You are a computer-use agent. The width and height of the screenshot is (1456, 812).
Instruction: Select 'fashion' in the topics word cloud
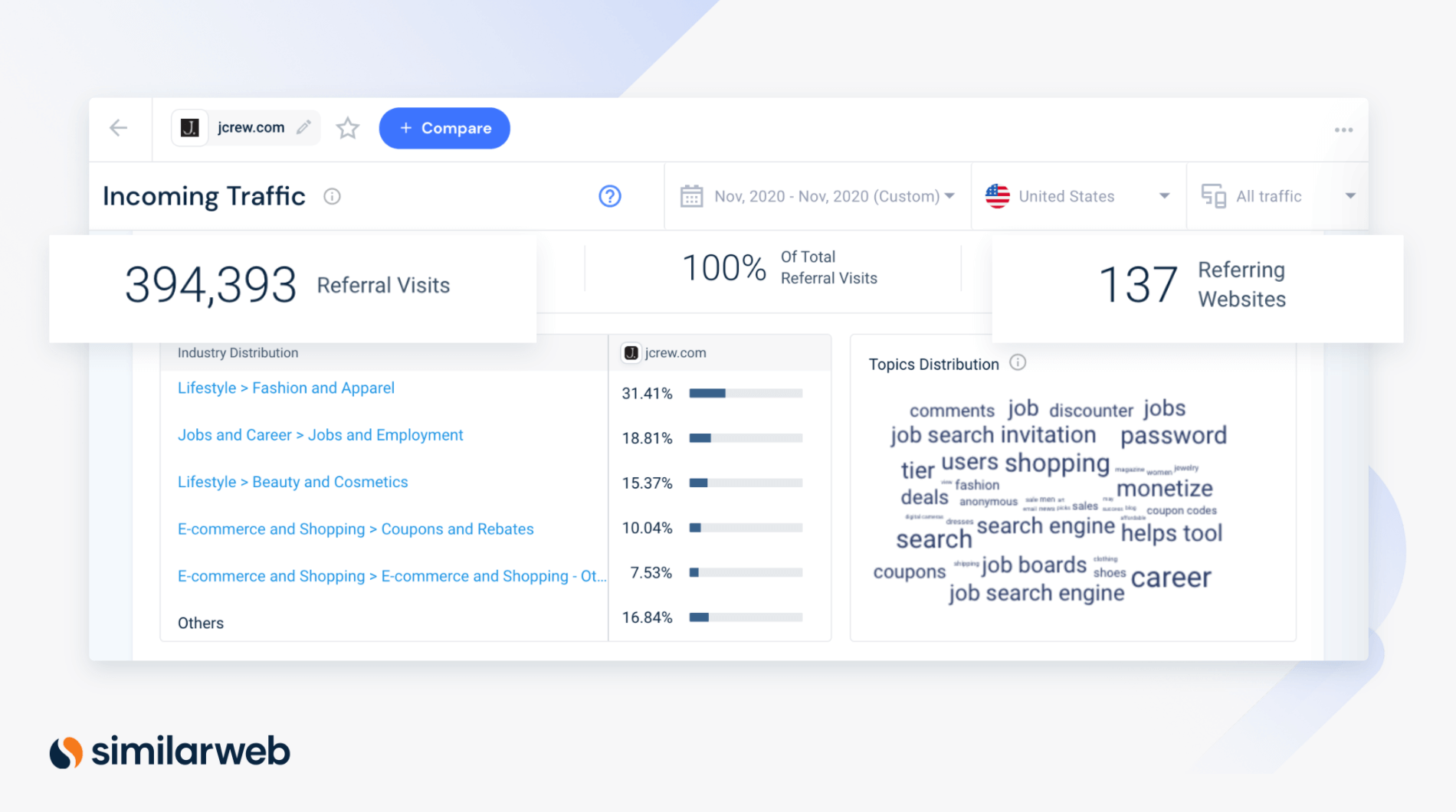coord(977,485)
